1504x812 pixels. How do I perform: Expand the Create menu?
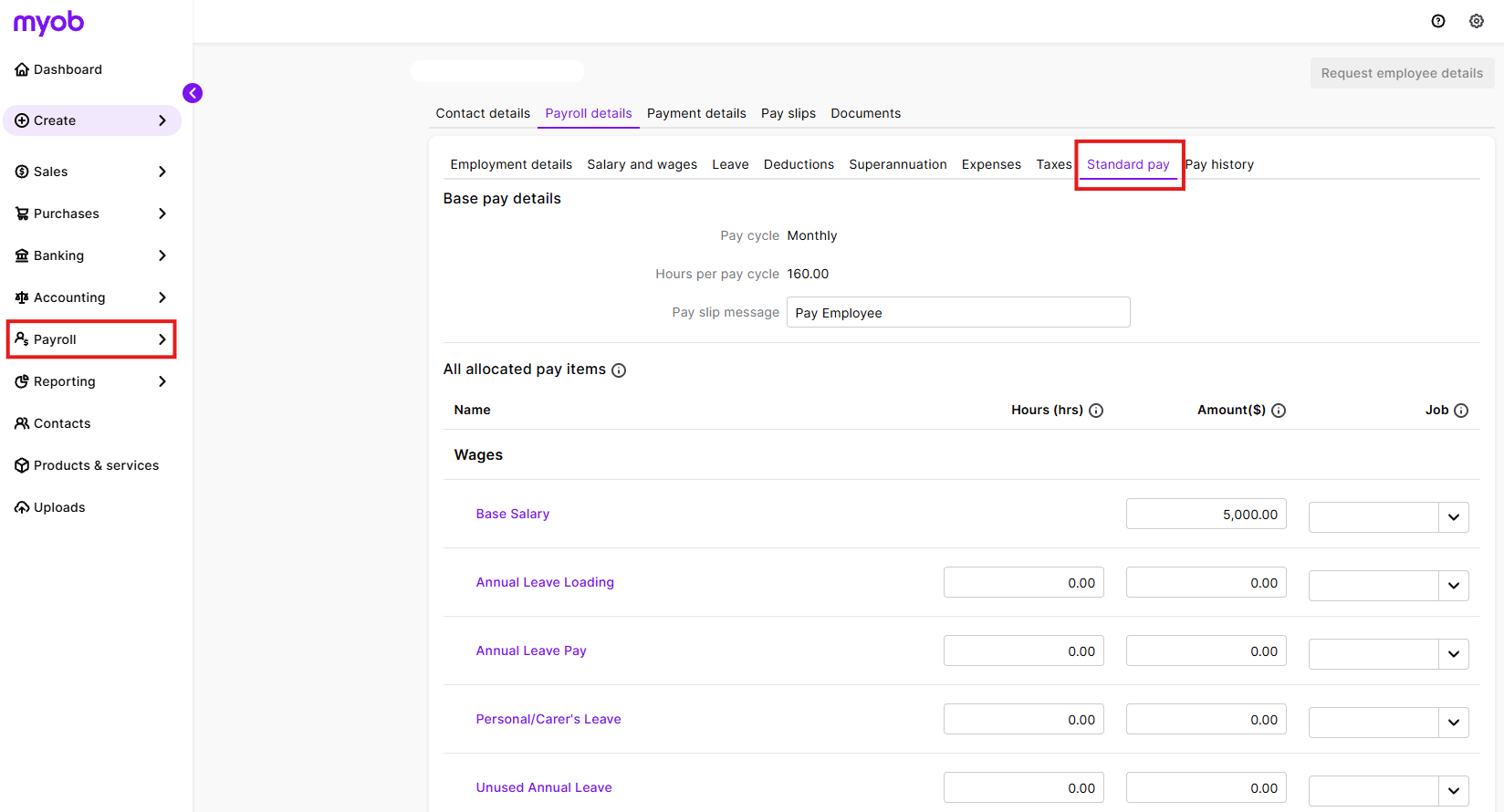(x=91, y=120)
